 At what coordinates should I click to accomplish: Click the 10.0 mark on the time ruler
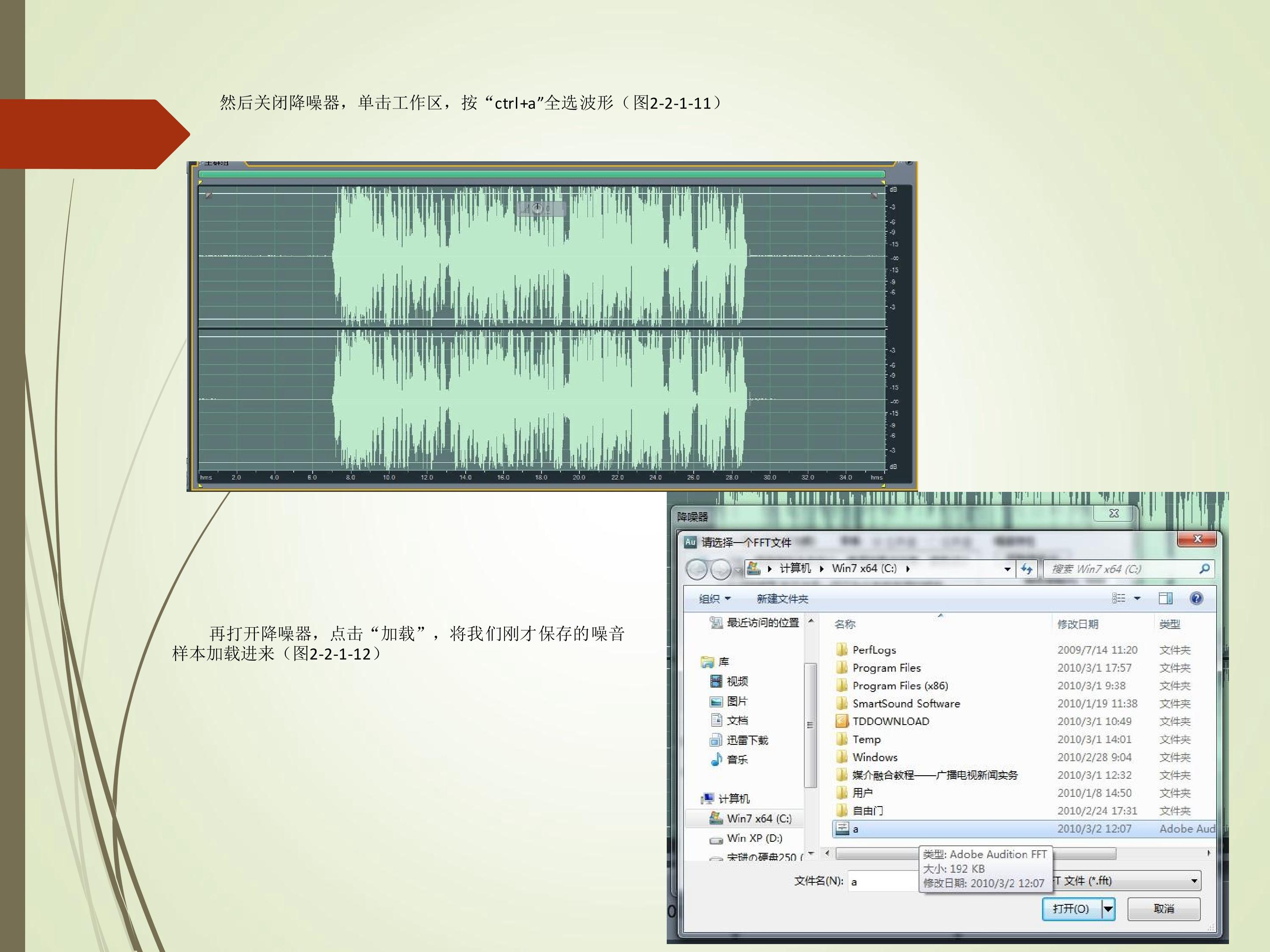click(388, 477)
